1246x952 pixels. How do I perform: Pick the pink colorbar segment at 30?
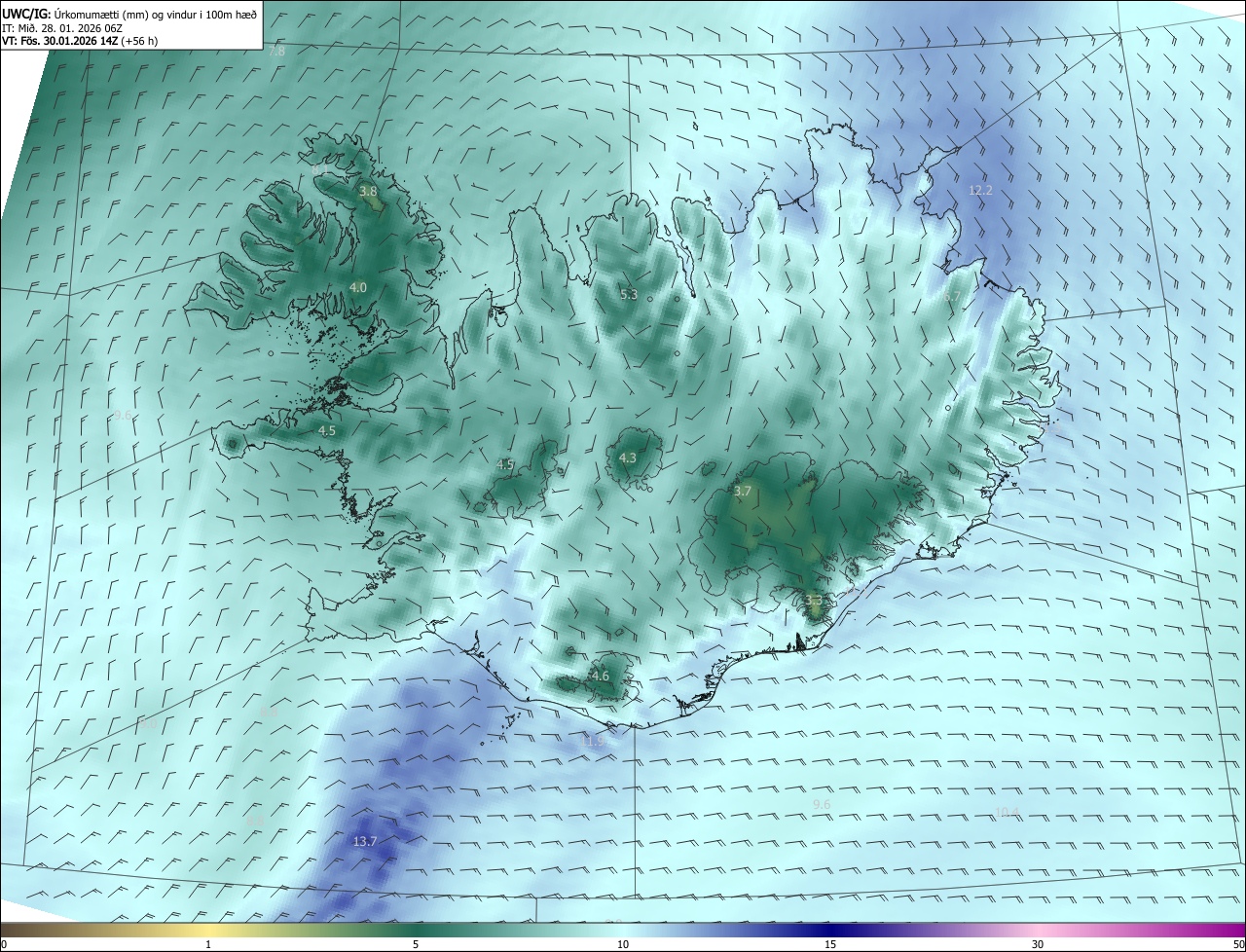[1038, 930]
